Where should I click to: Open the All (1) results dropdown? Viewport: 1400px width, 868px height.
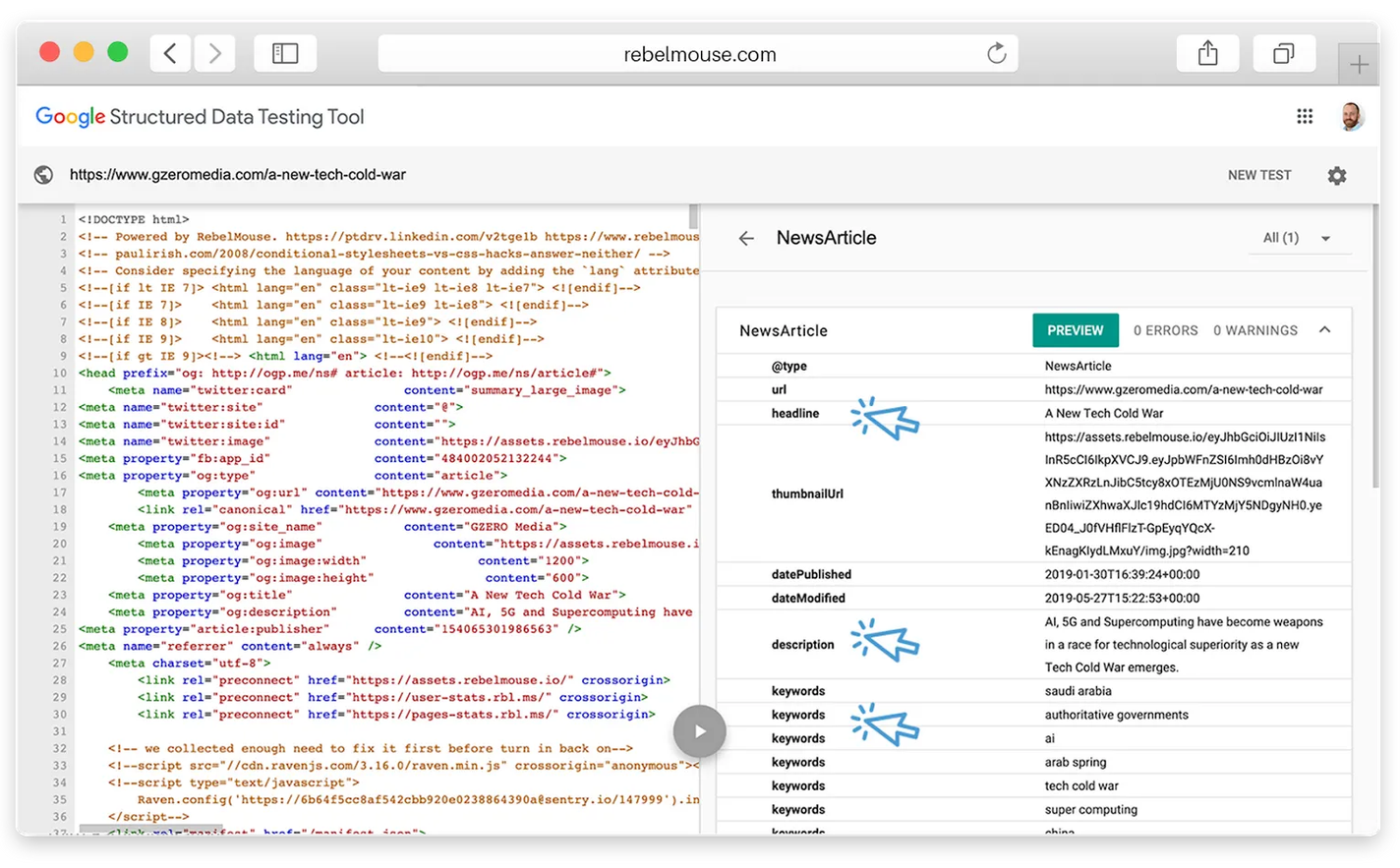pos(1300,237)
